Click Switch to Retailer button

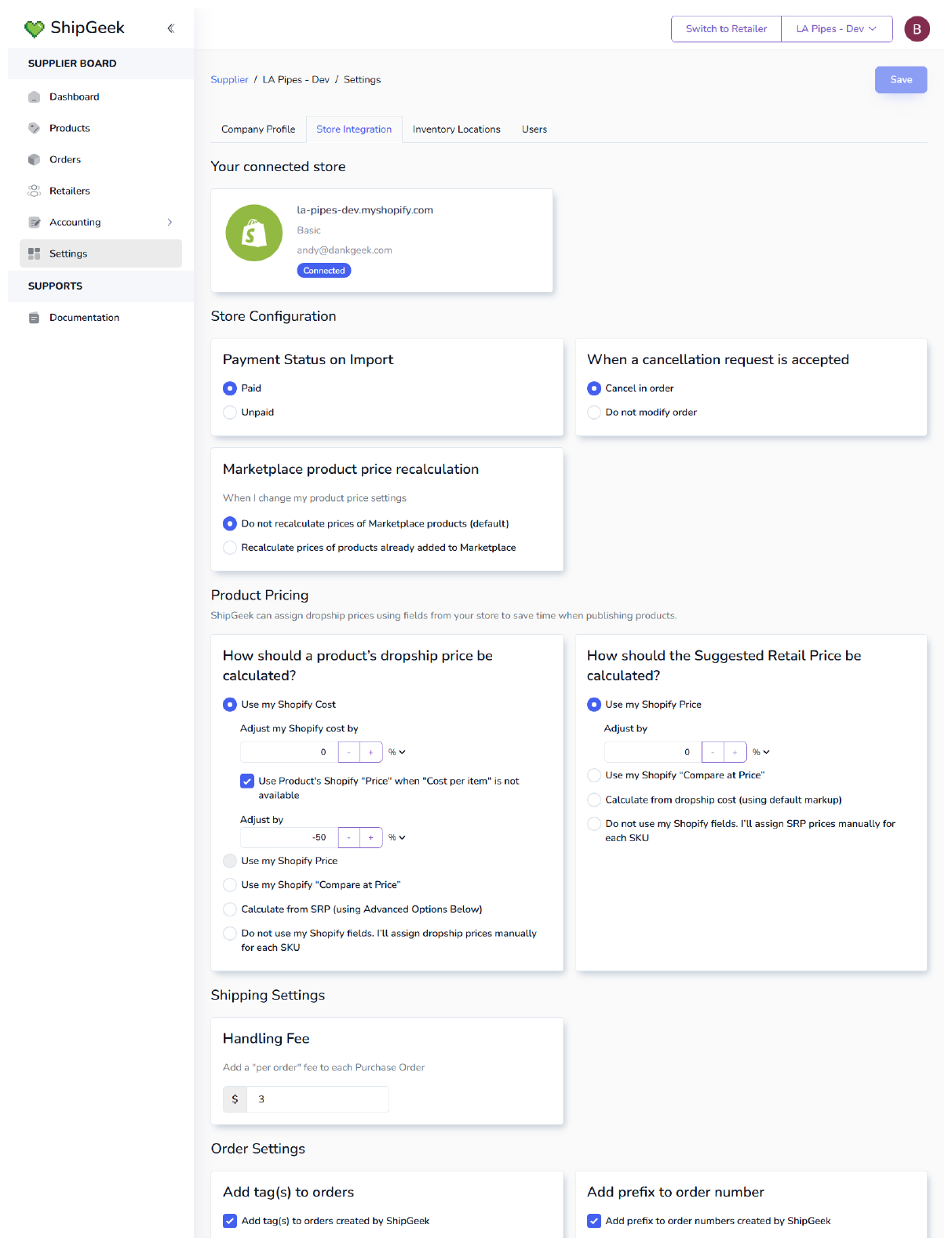pos(726,29)
